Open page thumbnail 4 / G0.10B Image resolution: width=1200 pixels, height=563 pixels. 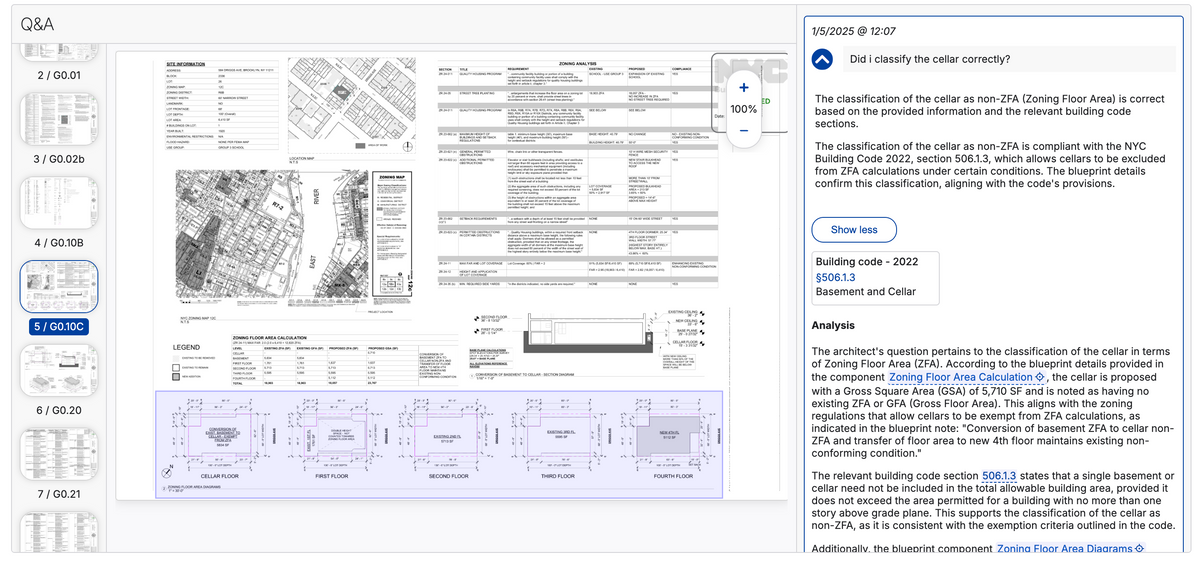click(x=59, y=202)
